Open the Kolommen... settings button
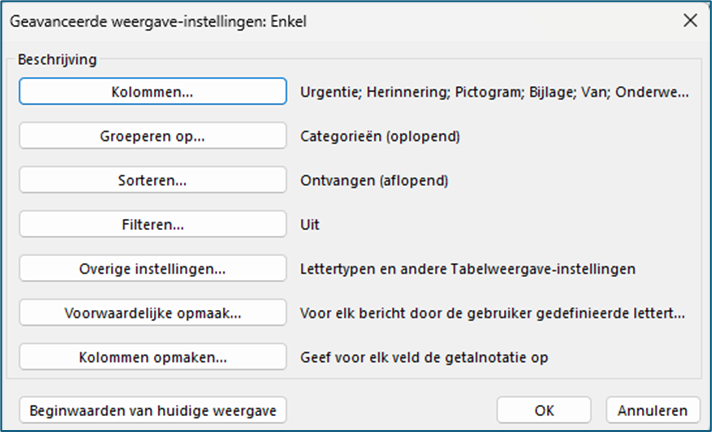Viewport: 712px width, 432px height. tap(152, 92)
